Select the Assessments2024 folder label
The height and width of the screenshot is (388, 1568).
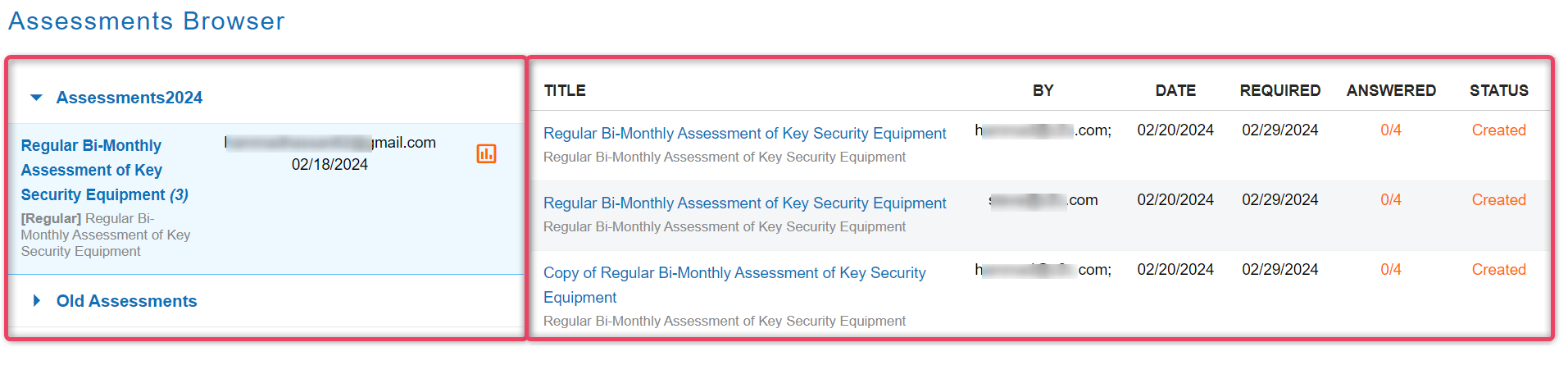coord(130,98)
